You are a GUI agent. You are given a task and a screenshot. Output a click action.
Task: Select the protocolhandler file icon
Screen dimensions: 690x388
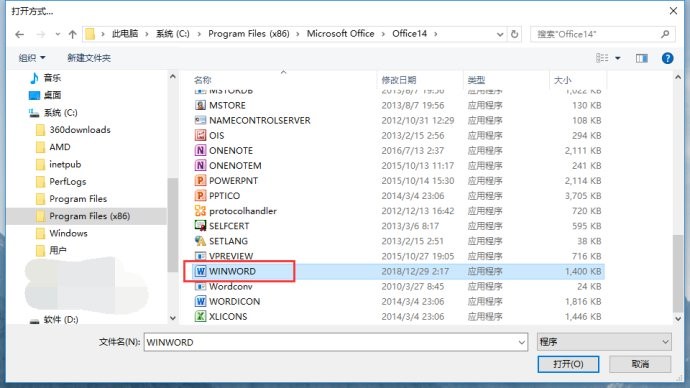coord(200,211)
